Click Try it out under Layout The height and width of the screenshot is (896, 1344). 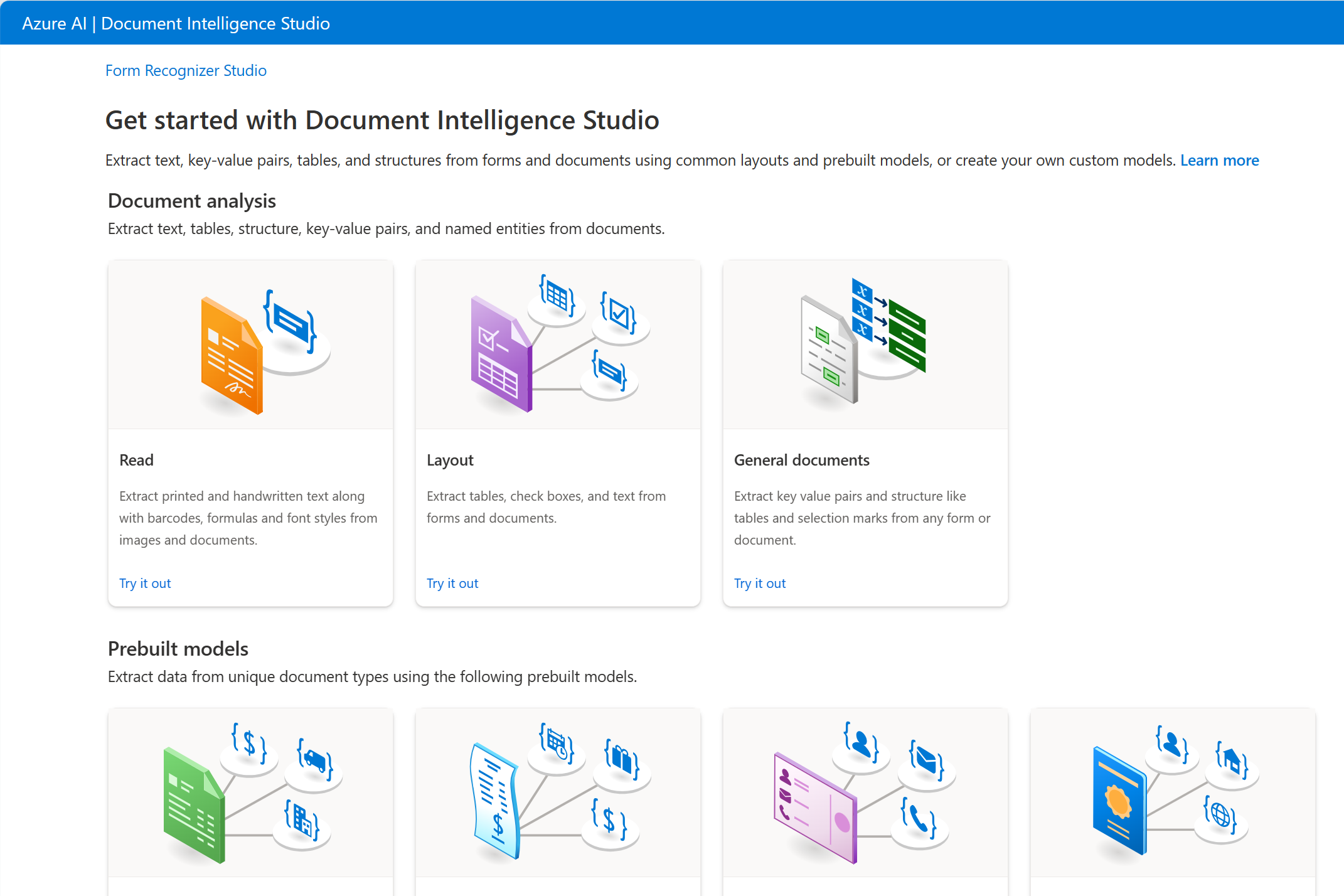coord(452,583)
